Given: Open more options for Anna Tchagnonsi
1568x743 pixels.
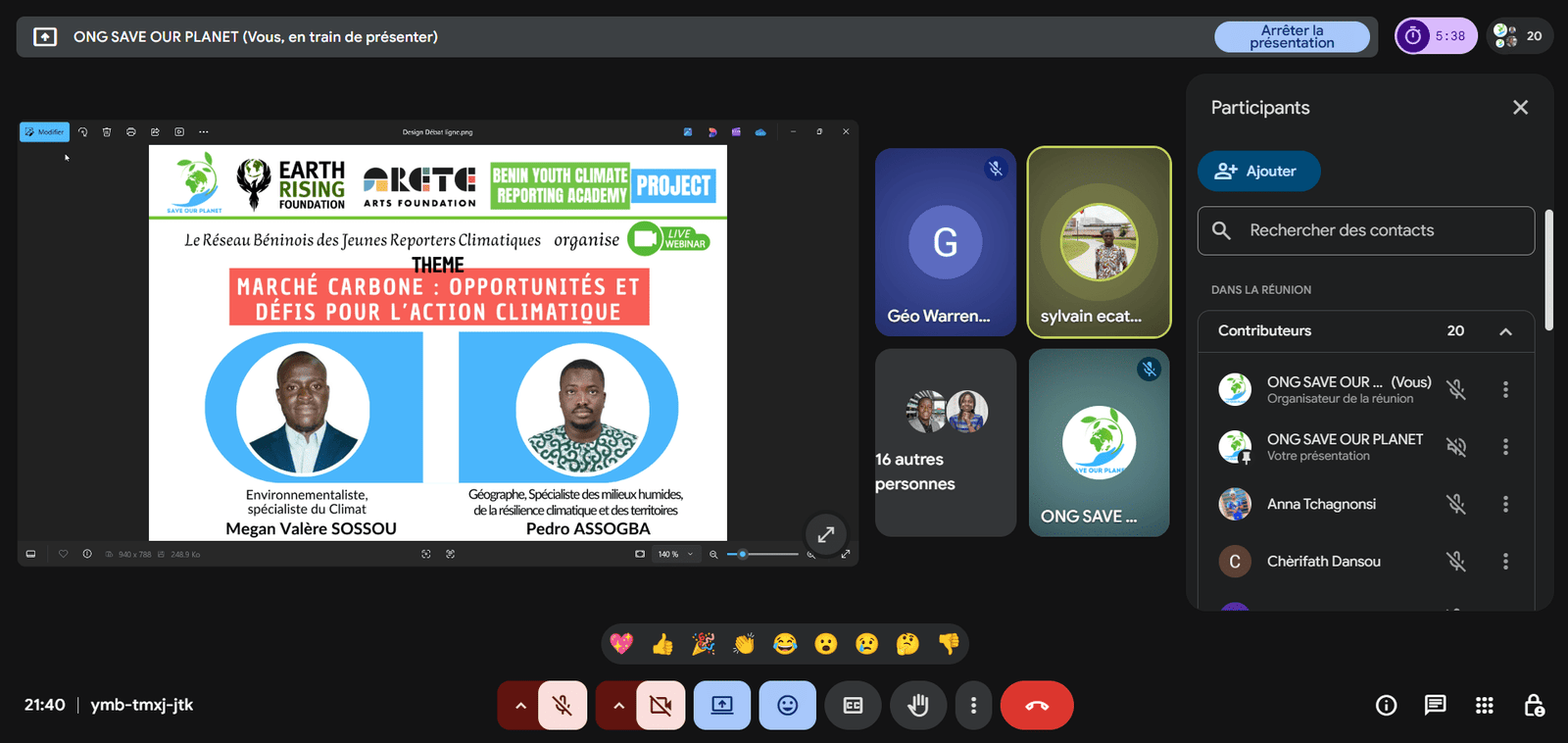Looking at the screenshot, I should pos(1505,504).
